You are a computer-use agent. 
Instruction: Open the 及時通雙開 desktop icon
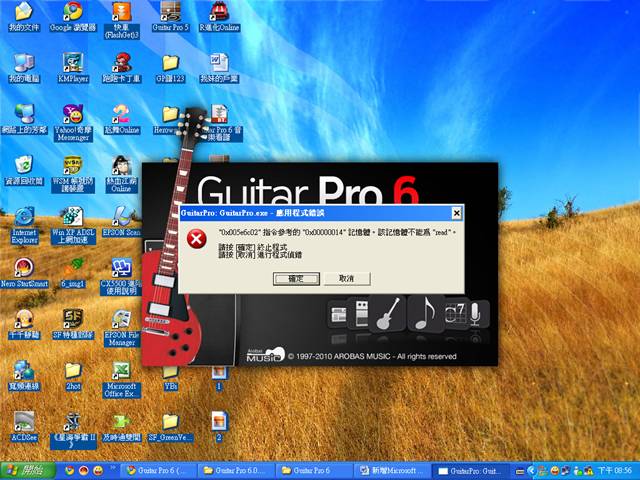point(122,427)
